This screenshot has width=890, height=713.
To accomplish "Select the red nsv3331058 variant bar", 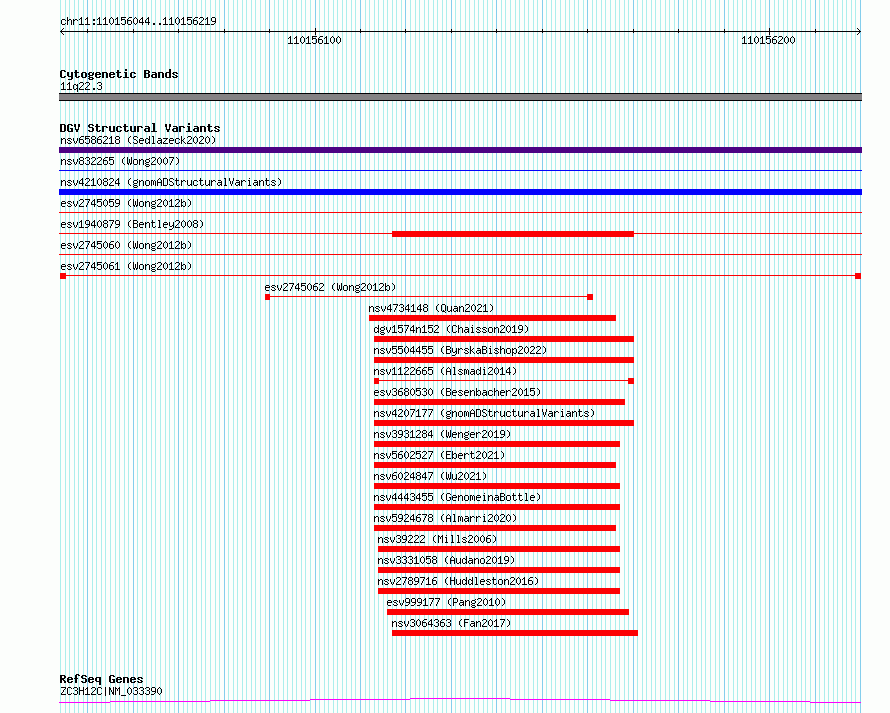I will tap(499, 570).
